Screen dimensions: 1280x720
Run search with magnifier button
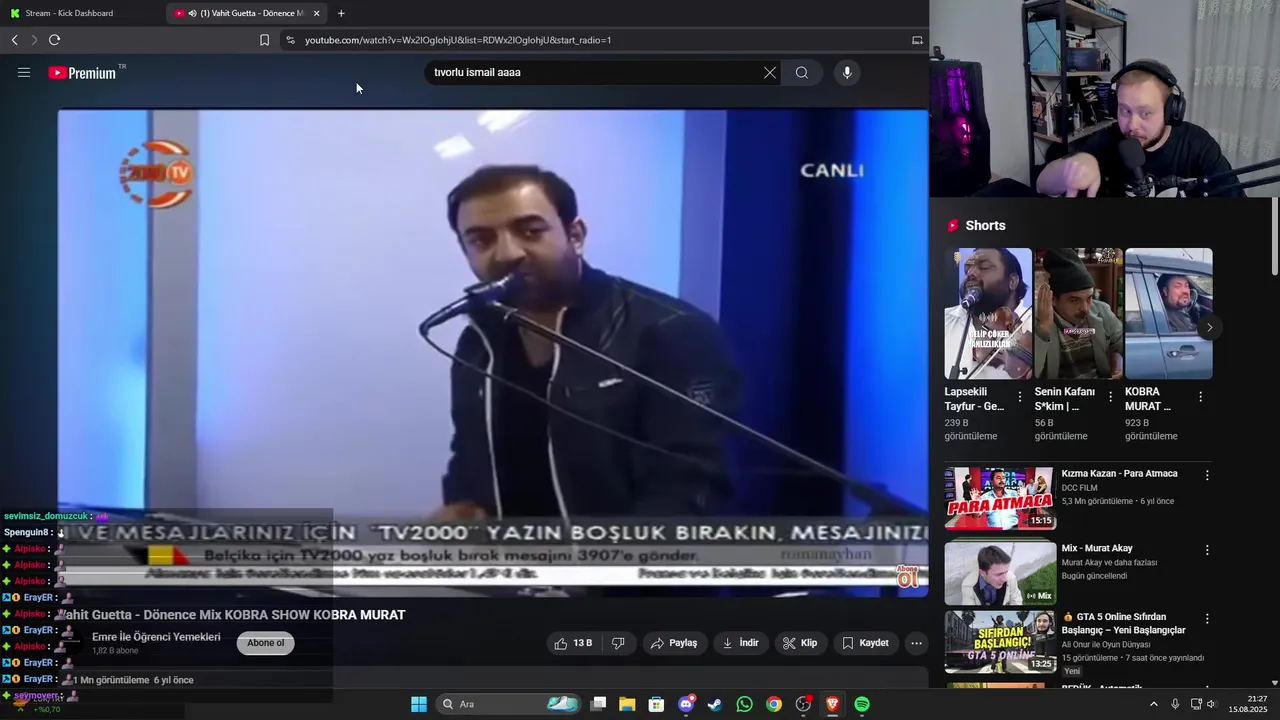click(x=802, y=73)
